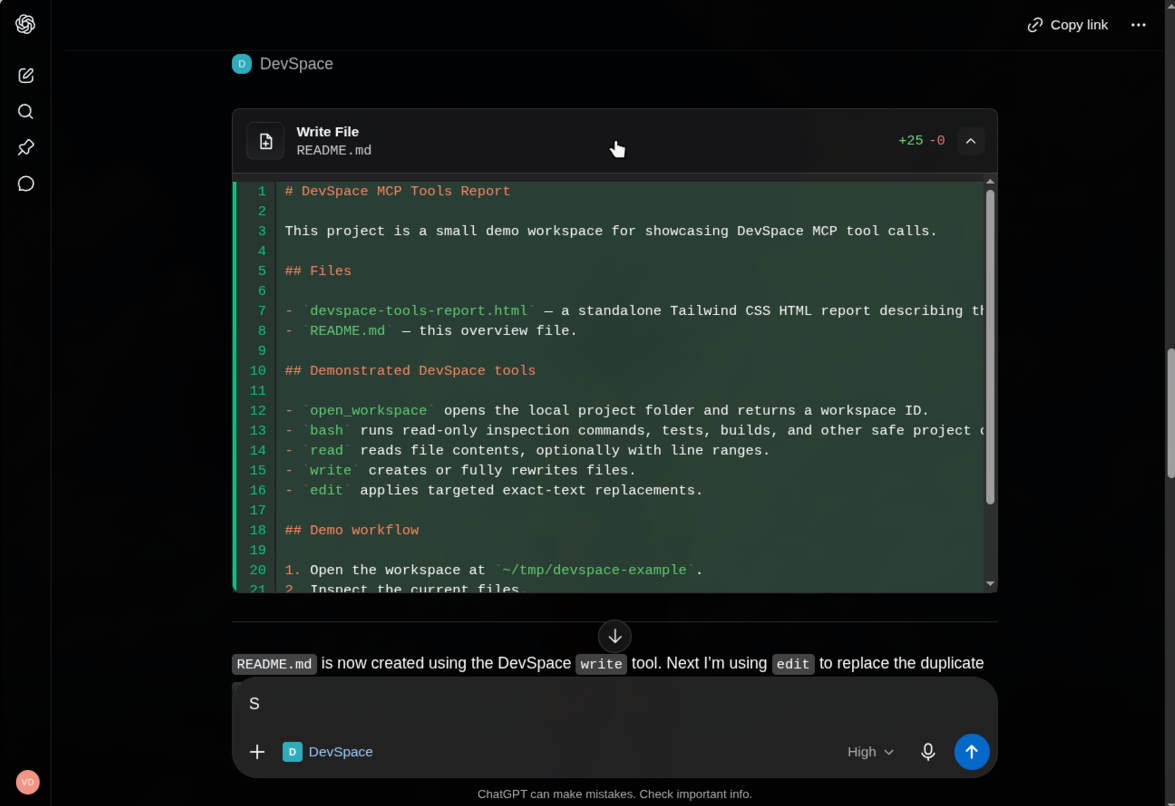The image size is (1175, 806).
Task: Click the '## Demonstrated DevSpace tools' line
Action: [410, 371]
